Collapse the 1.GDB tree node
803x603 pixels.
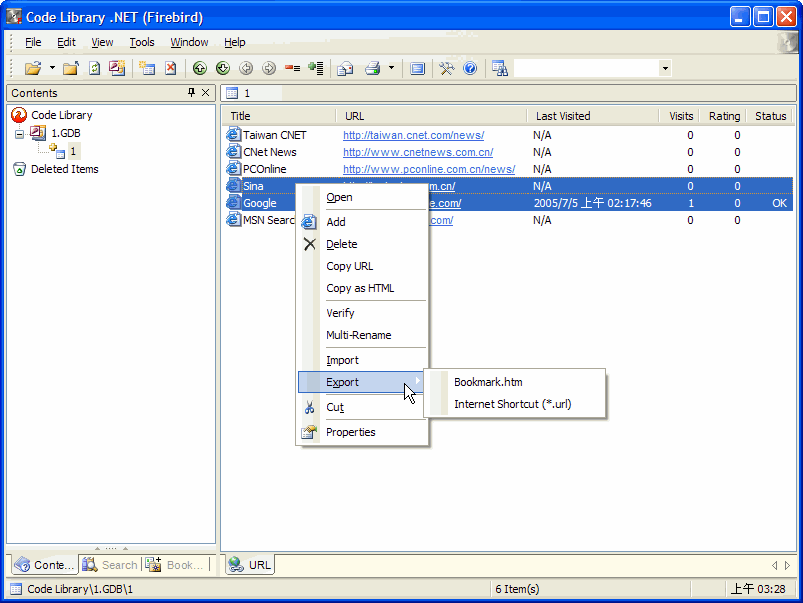[x=19, y=134]
